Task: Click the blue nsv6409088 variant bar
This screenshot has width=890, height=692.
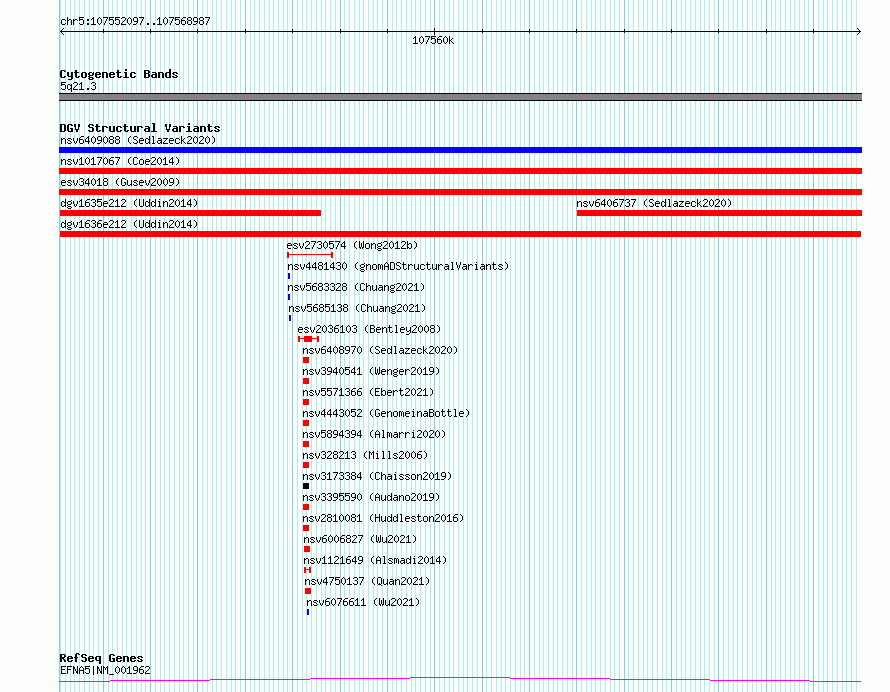Action: pos(460,150)
